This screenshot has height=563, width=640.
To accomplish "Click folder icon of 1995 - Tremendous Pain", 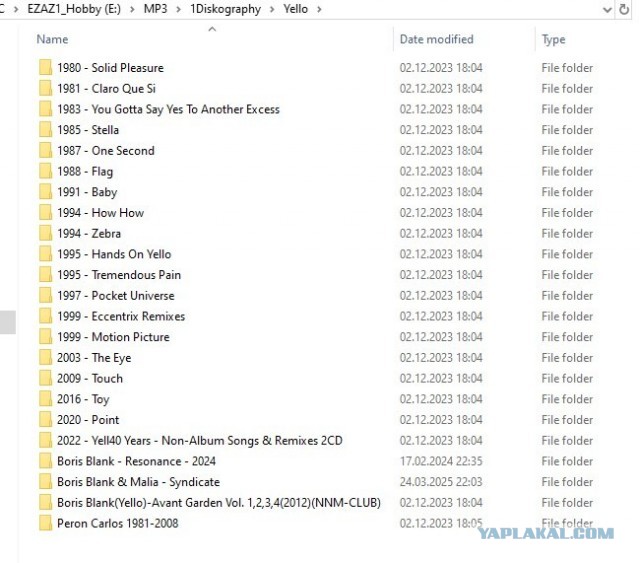I will pyautogui.click(x=45, y=274).
